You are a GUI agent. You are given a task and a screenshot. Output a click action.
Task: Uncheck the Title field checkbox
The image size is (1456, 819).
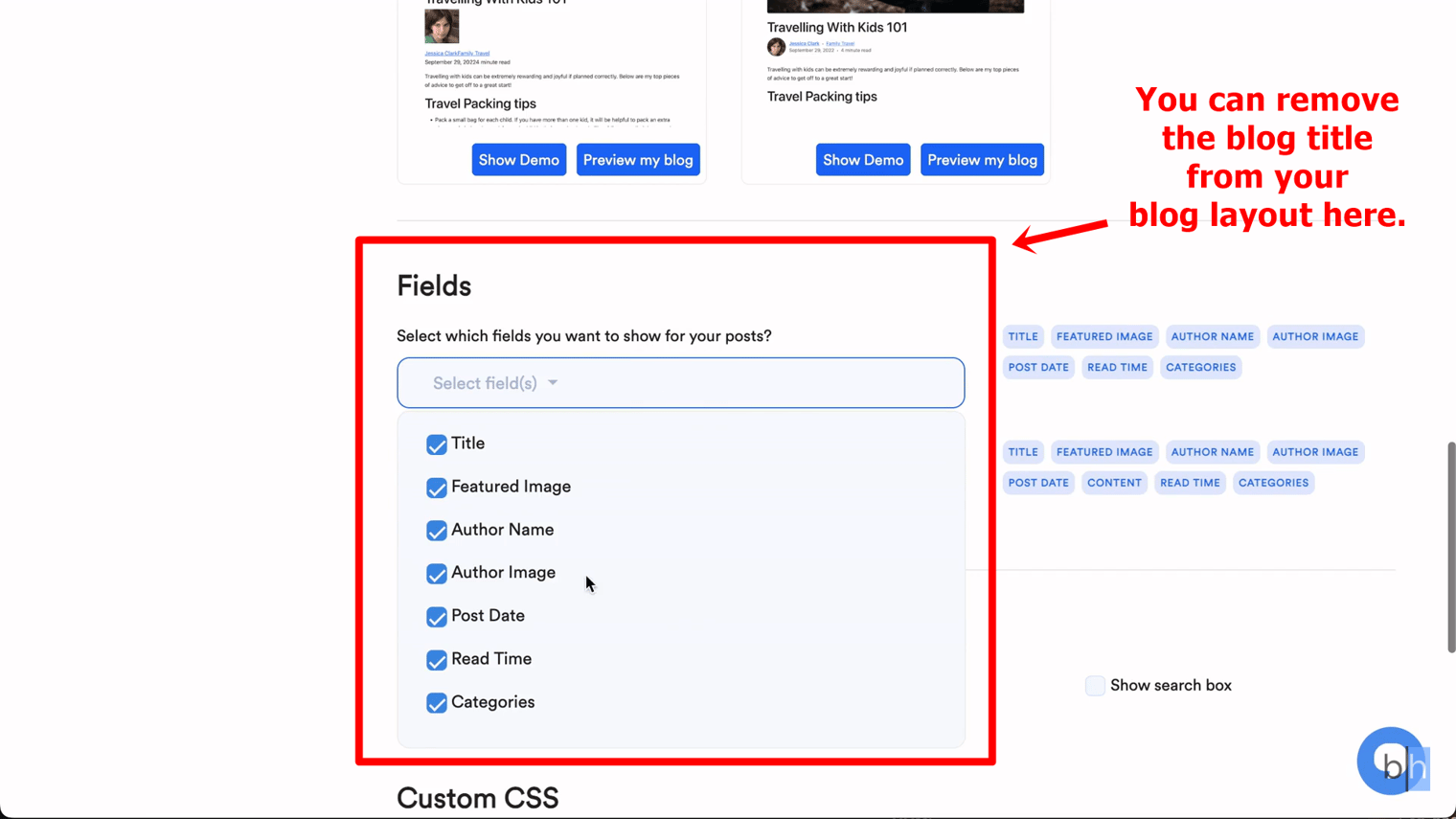tap(437, 444)
